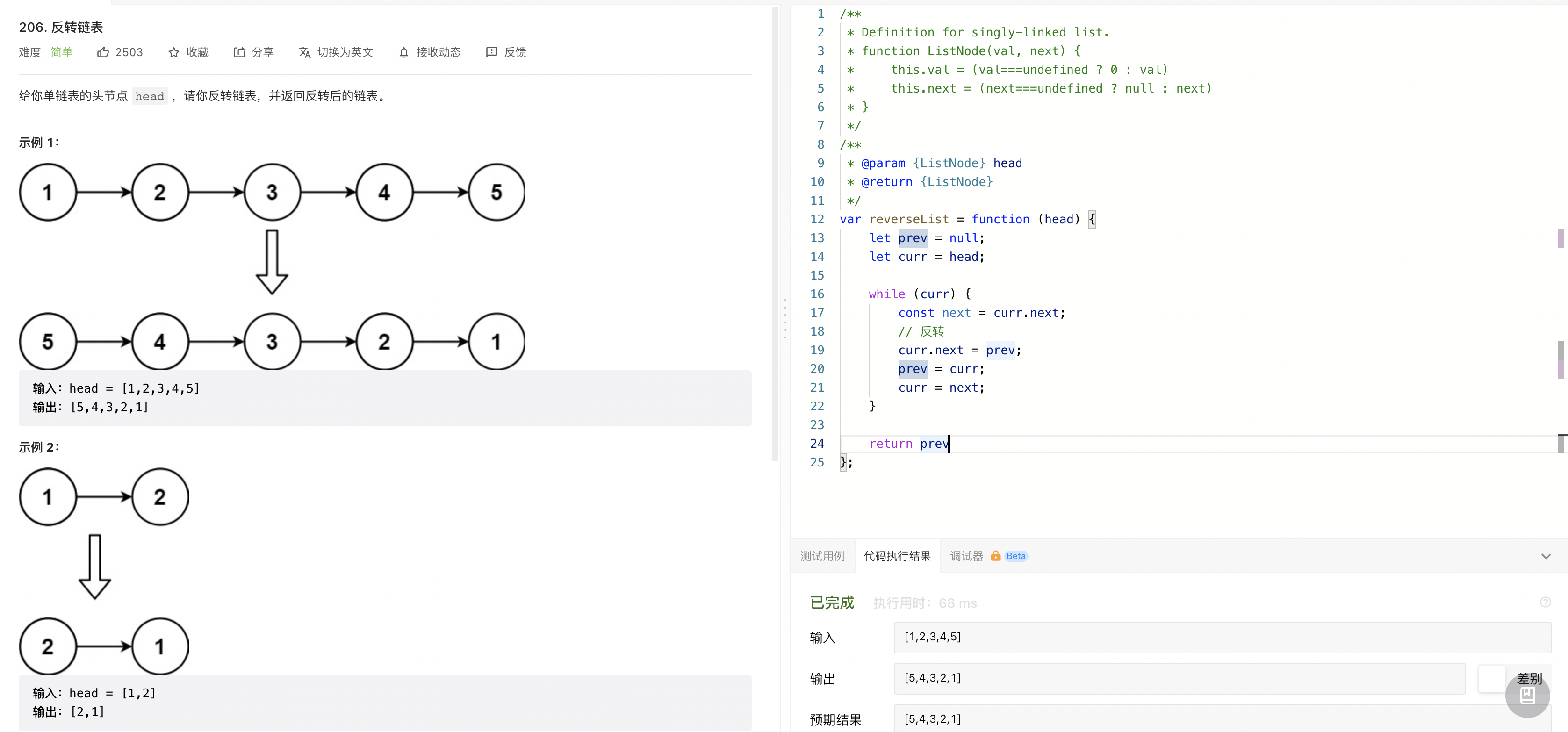The height and width of the screenshot is (732, 1568).
Task: Click the 切换为英文 link text
Action: click(345, 52)
